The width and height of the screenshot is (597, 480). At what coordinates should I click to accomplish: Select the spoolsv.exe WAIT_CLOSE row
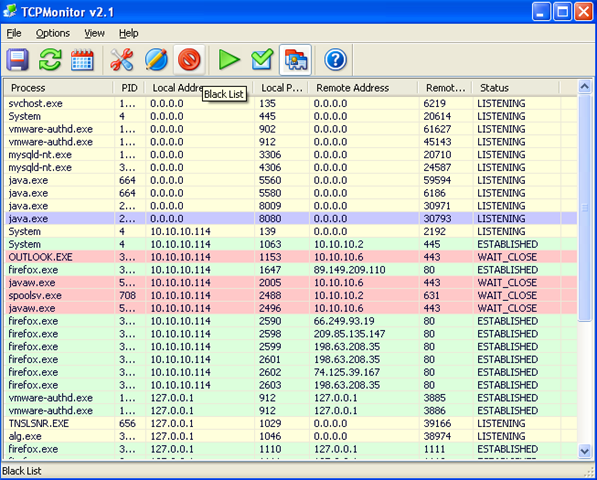pos(291,295)
